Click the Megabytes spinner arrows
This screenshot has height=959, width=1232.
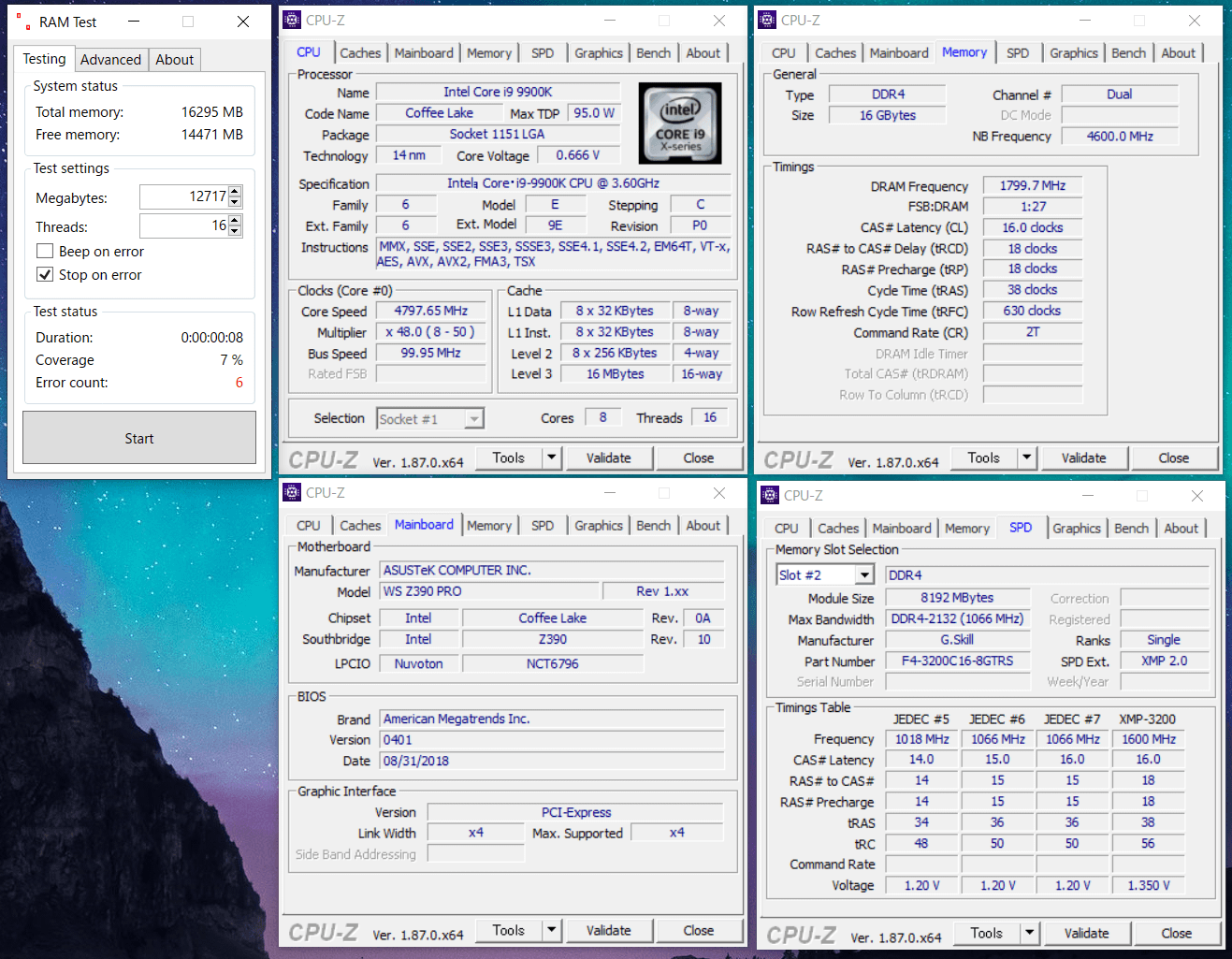click(235, 197)
